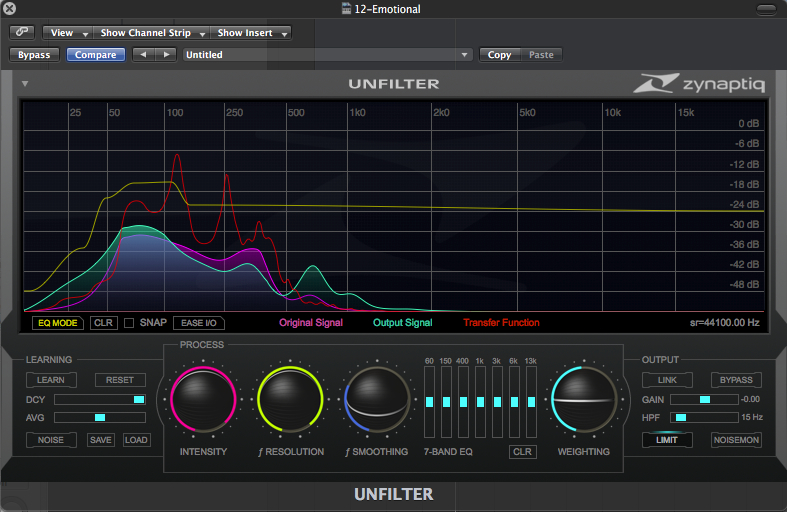
Task: Click the EASE I/O button
Action: (x=199, y=323)
